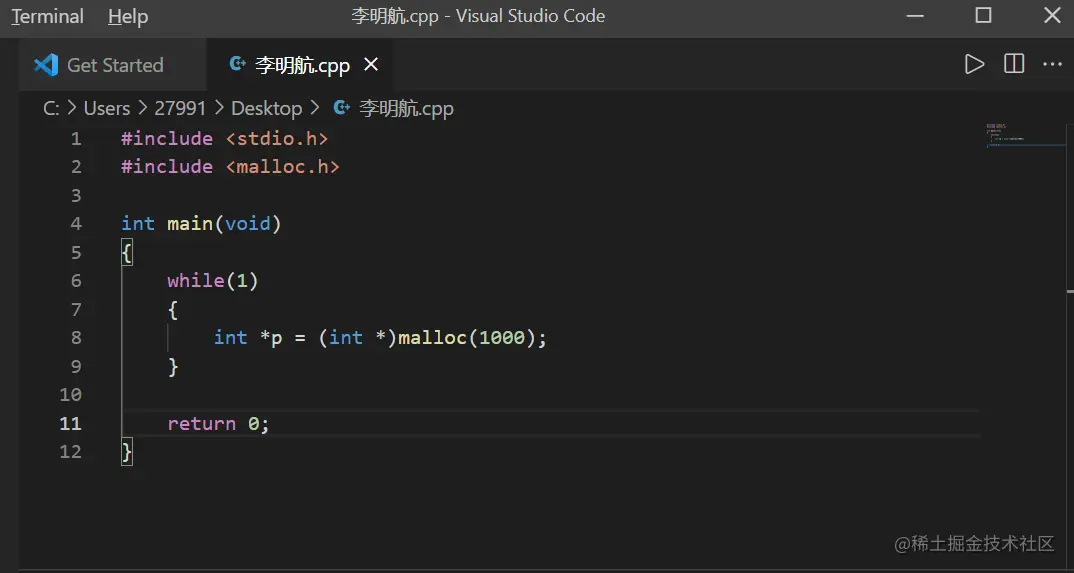Select the 李明航.cpp editor tab
1074x573 pixels.
click(302, 65)
